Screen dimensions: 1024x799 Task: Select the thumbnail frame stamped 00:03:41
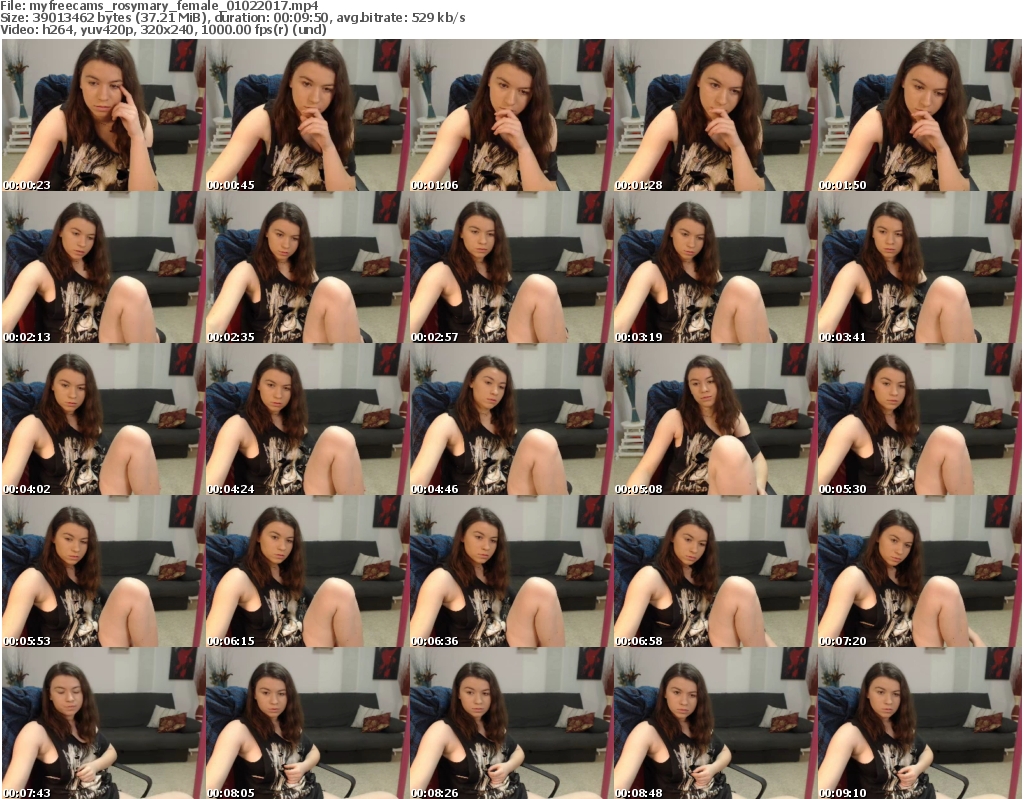point(919,267)
